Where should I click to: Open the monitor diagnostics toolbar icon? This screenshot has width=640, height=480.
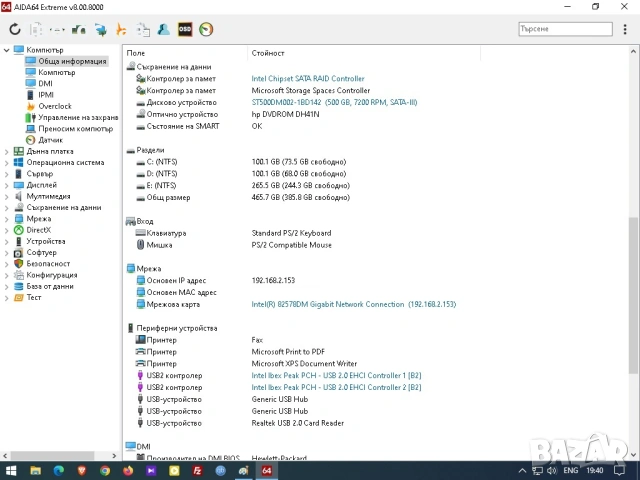[100, 29]
